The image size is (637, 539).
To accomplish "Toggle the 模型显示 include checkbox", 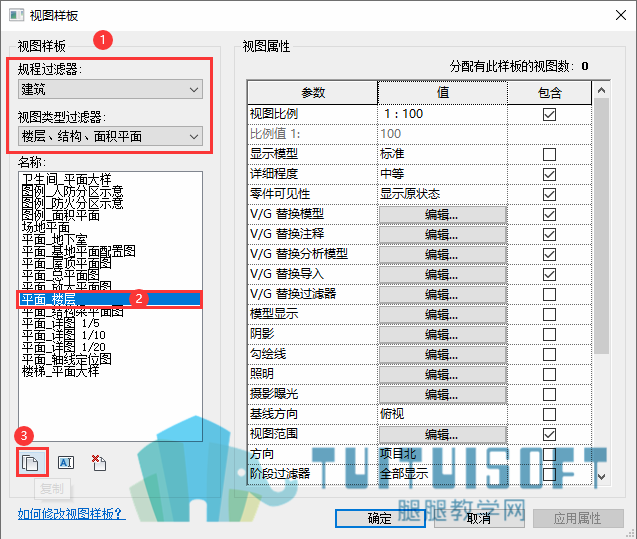I will (549, 314).
